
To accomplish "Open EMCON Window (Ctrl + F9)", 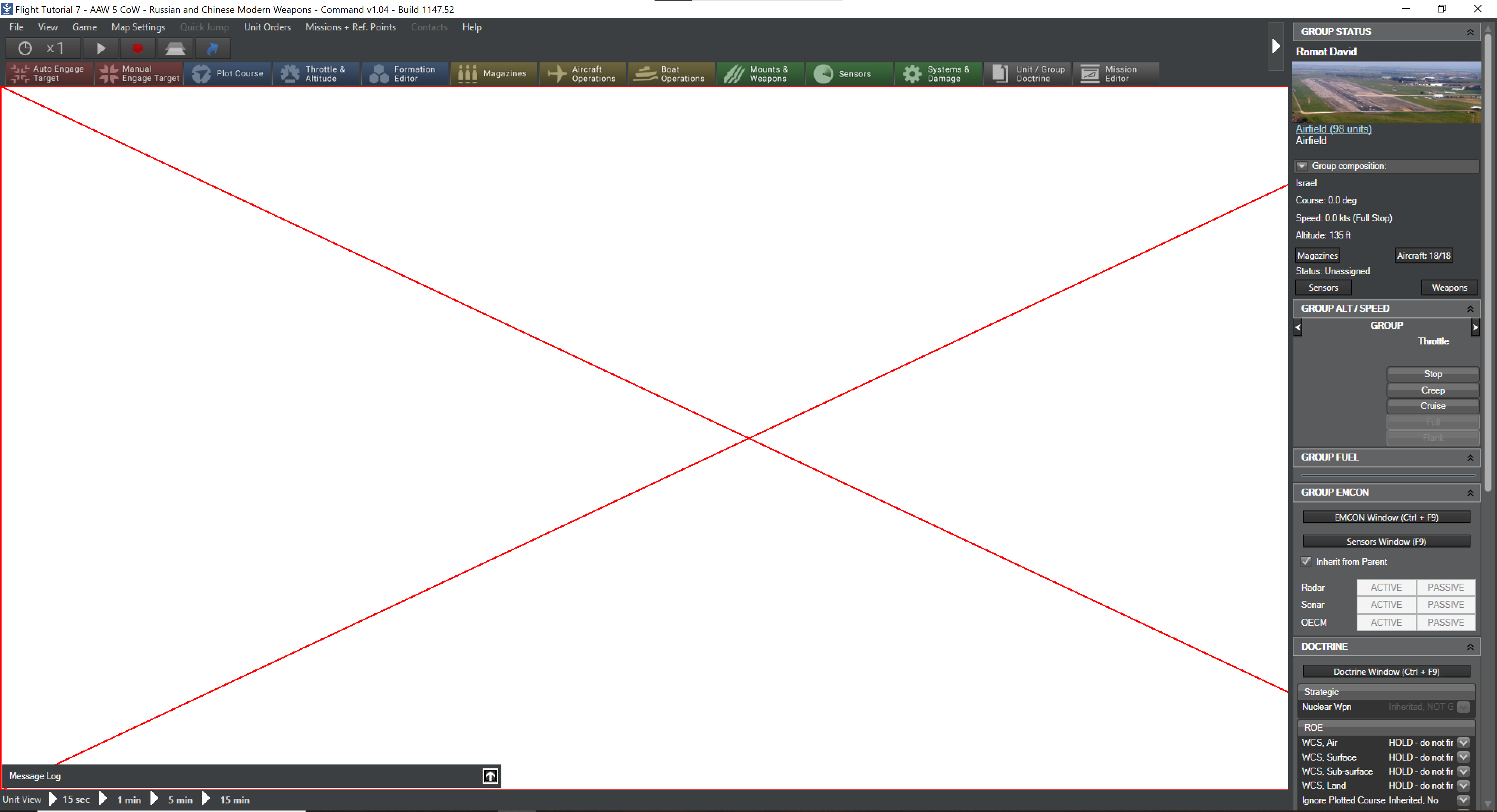I will pyautogui.click(x=1386, y=517).
